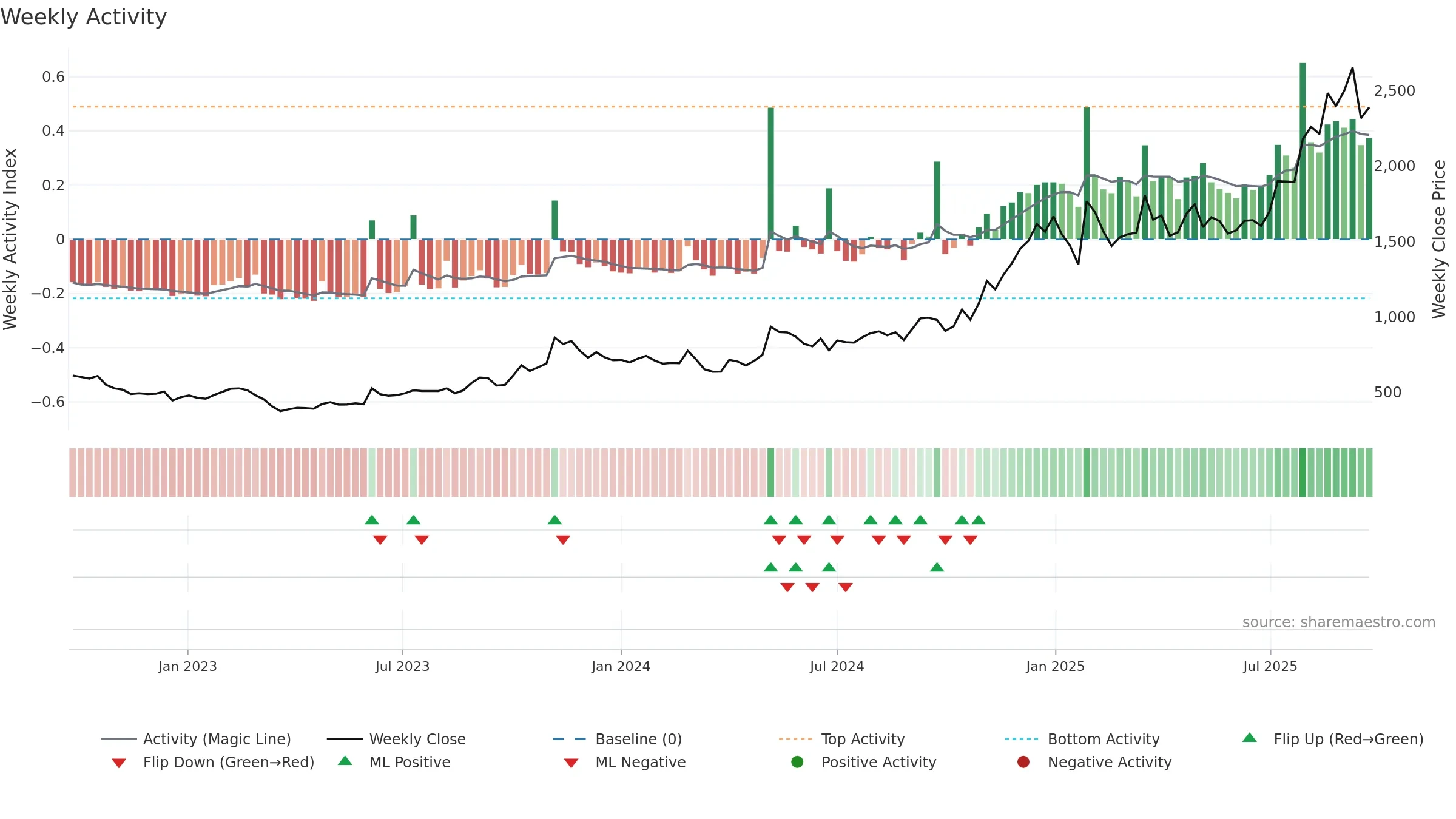
Task: Click the 2,500 price axis value
Action: point(1394,91)
